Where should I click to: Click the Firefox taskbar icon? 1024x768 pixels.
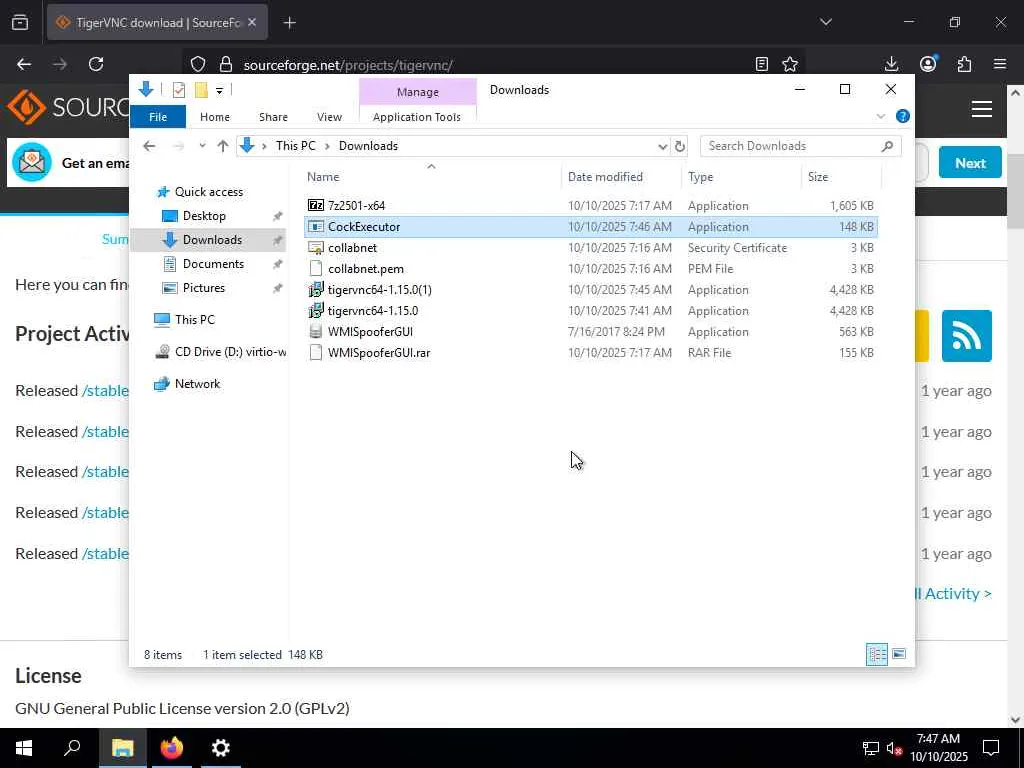pos(172,748)
